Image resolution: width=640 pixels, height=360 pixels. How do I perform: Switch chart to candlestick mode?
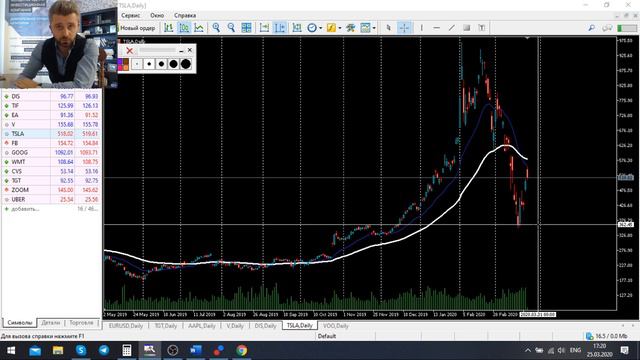point(184,28)
